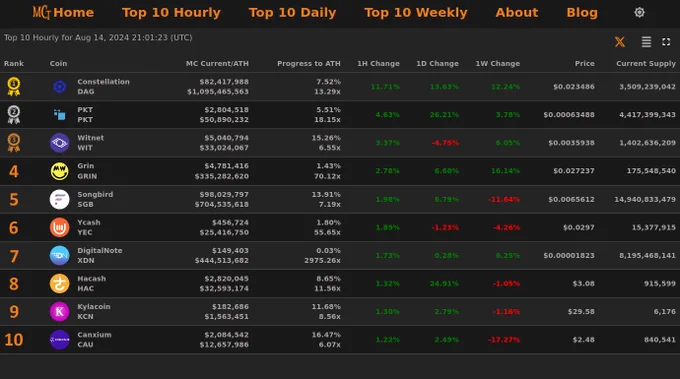
Task: Click Constellation price $0.023486
Action: click(x=574, y=87)
